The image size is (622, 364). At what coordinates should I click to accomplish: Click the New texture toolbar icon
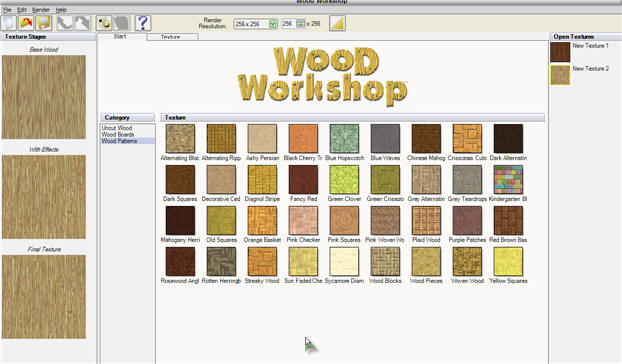click(9, 23)
